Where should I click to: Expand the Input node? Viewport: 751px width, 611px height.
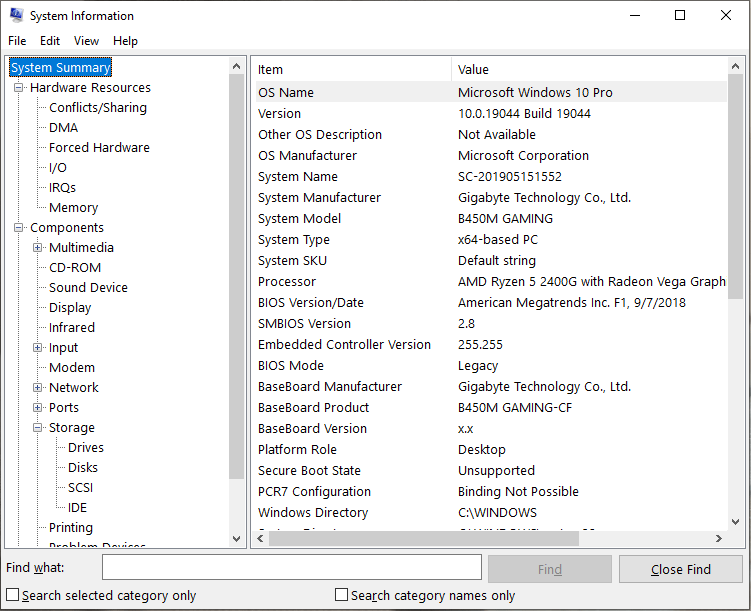pos(37,348)
